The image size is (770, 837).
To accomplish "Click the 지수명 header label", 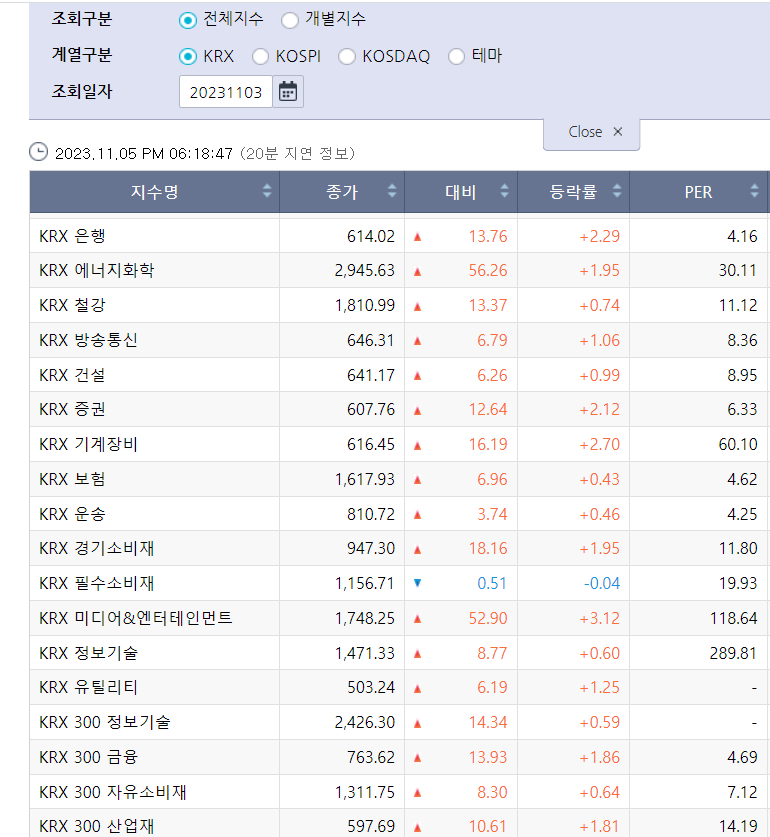I will click(154, 192).
